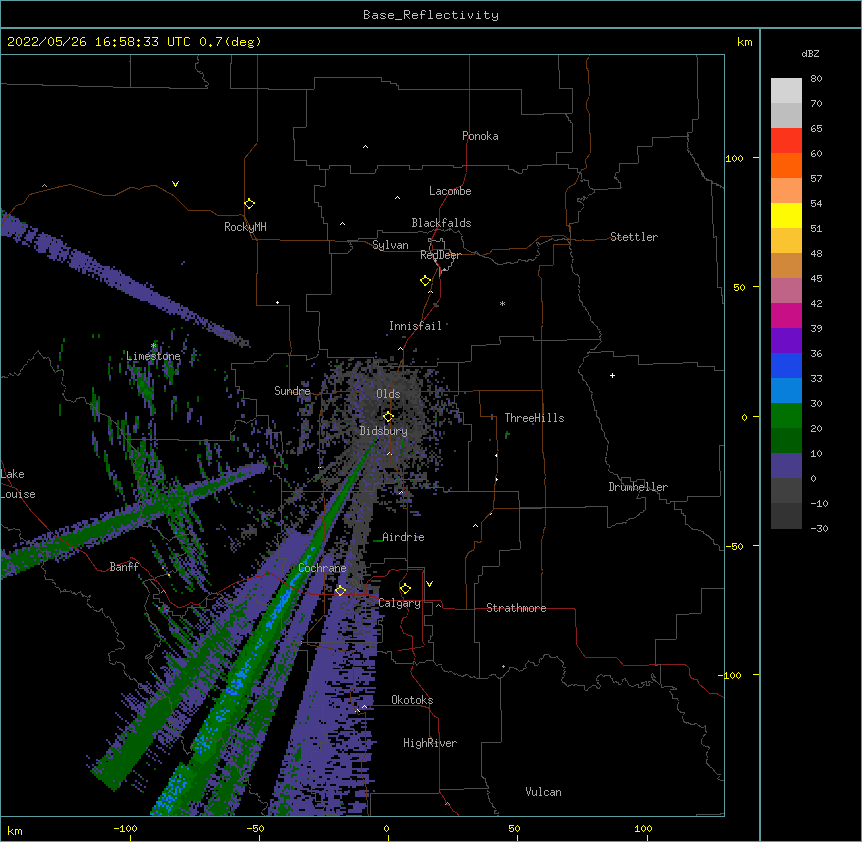Select the yellow 54 dBZ legend swatch
The height and width of the screenshot is (842, 862).
pyautogui.click(x=786, y=215)
